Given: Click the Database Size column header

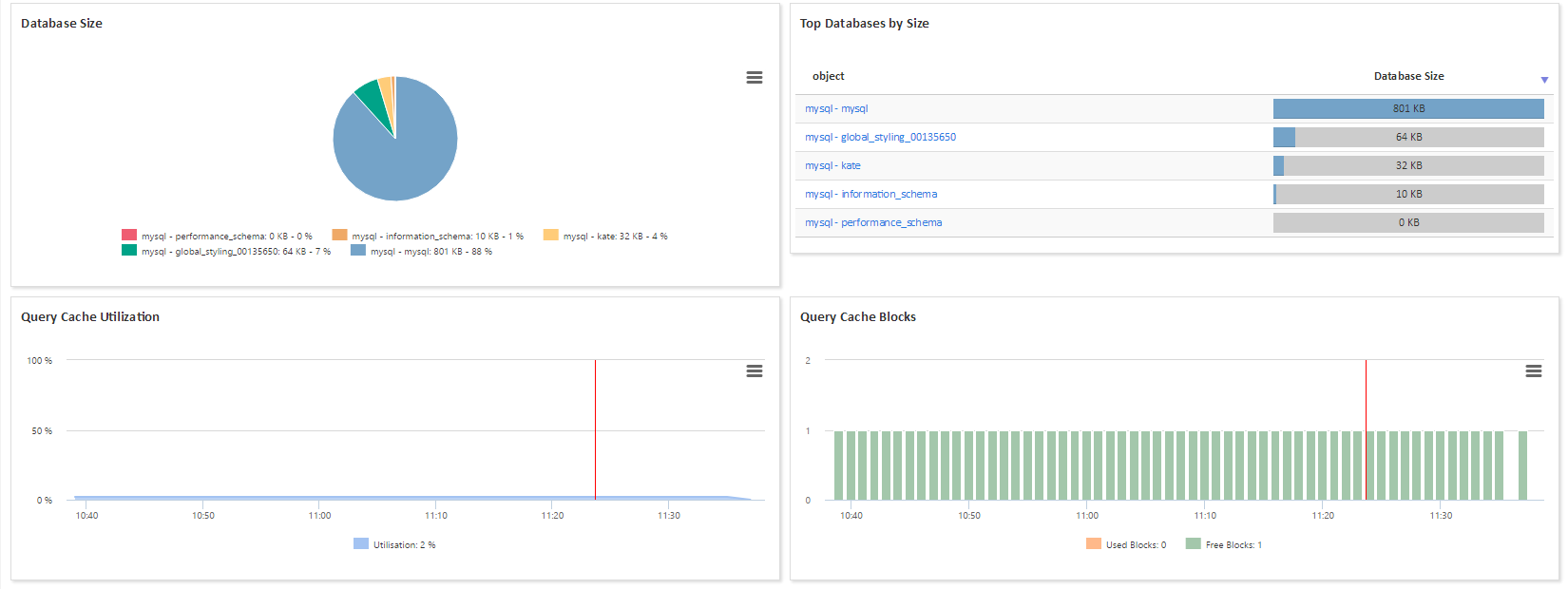Looking at the screenshot, I should pyautogui.click(x=1408, y=76).
